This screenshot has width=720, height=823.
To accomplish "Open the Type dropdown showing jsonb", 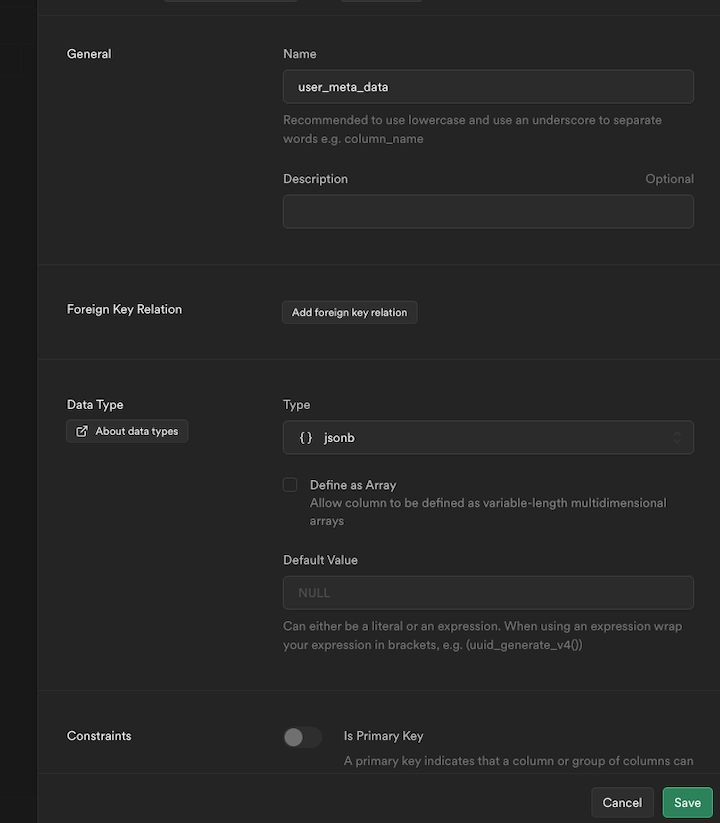I will [x=488, y=437].
